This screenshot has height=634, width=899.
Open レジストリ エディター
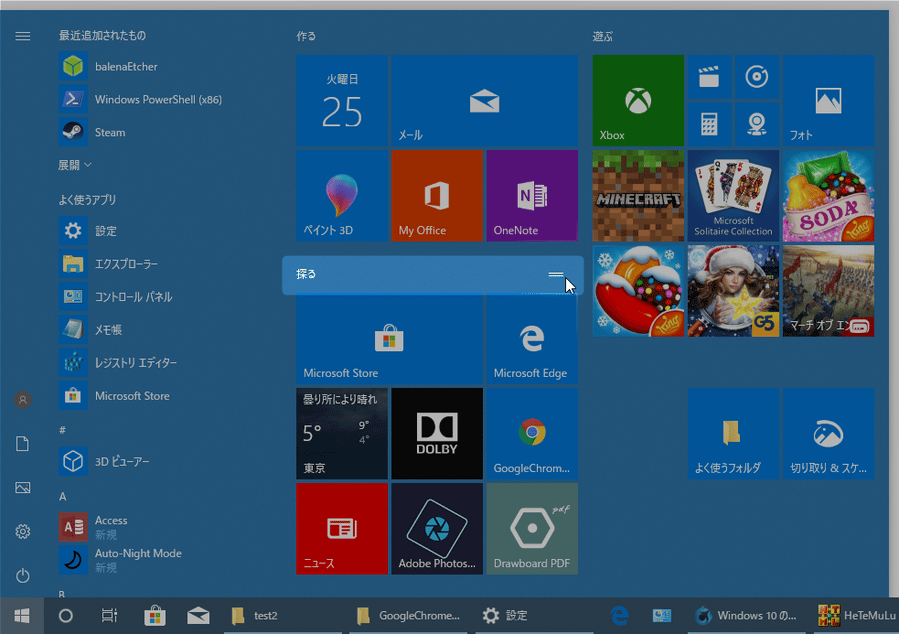118,363
